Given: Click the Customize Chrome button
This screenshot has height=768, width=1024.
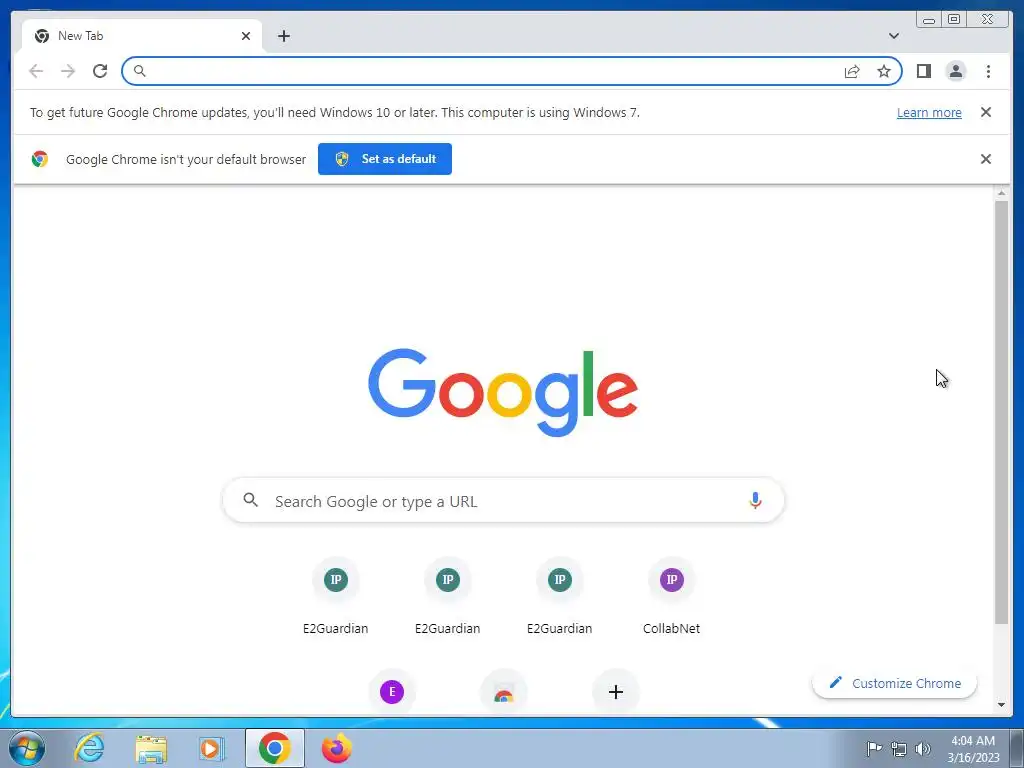Looking at the screenshot, I should pyautogui.click(x=895, y=683).
